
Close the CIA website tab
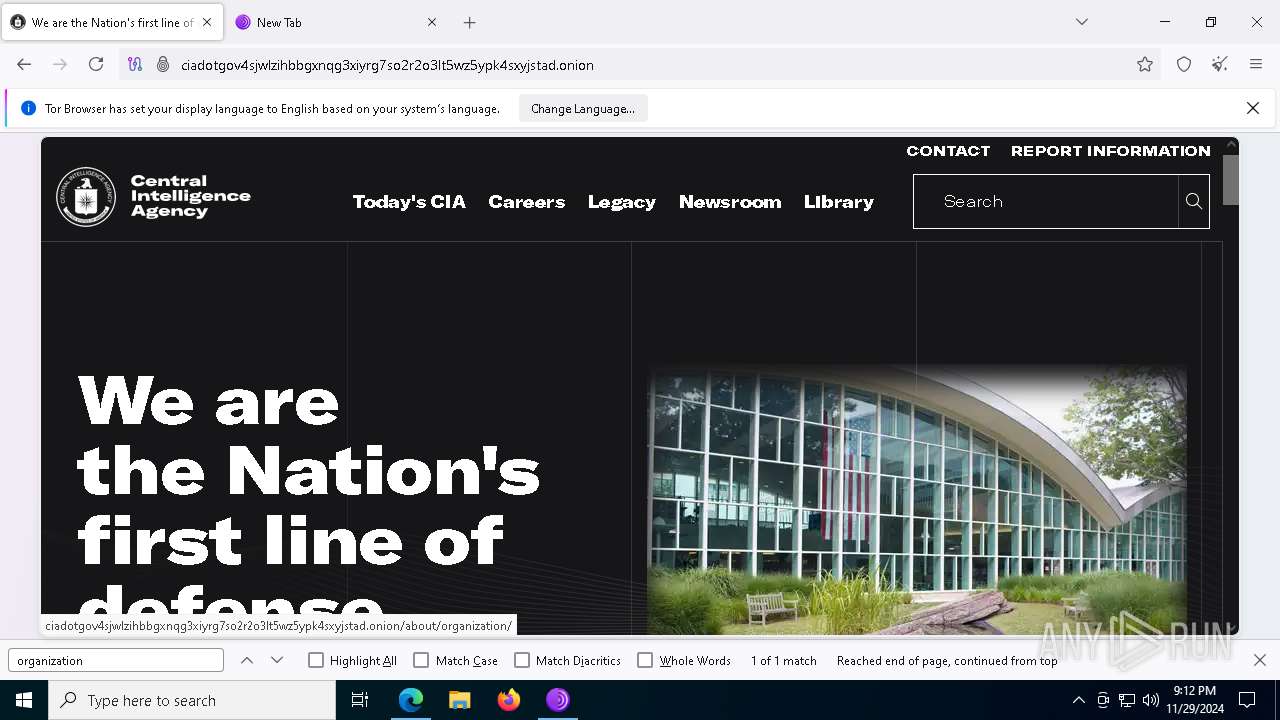(207, 22)
